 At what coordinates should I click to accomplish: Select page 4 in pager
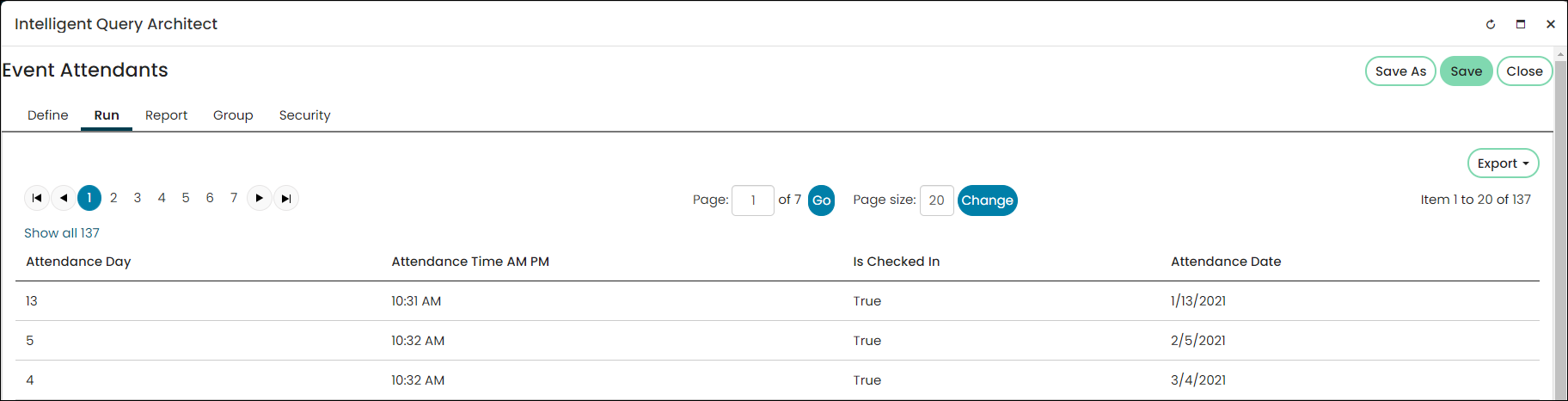(x=162, y=198)
